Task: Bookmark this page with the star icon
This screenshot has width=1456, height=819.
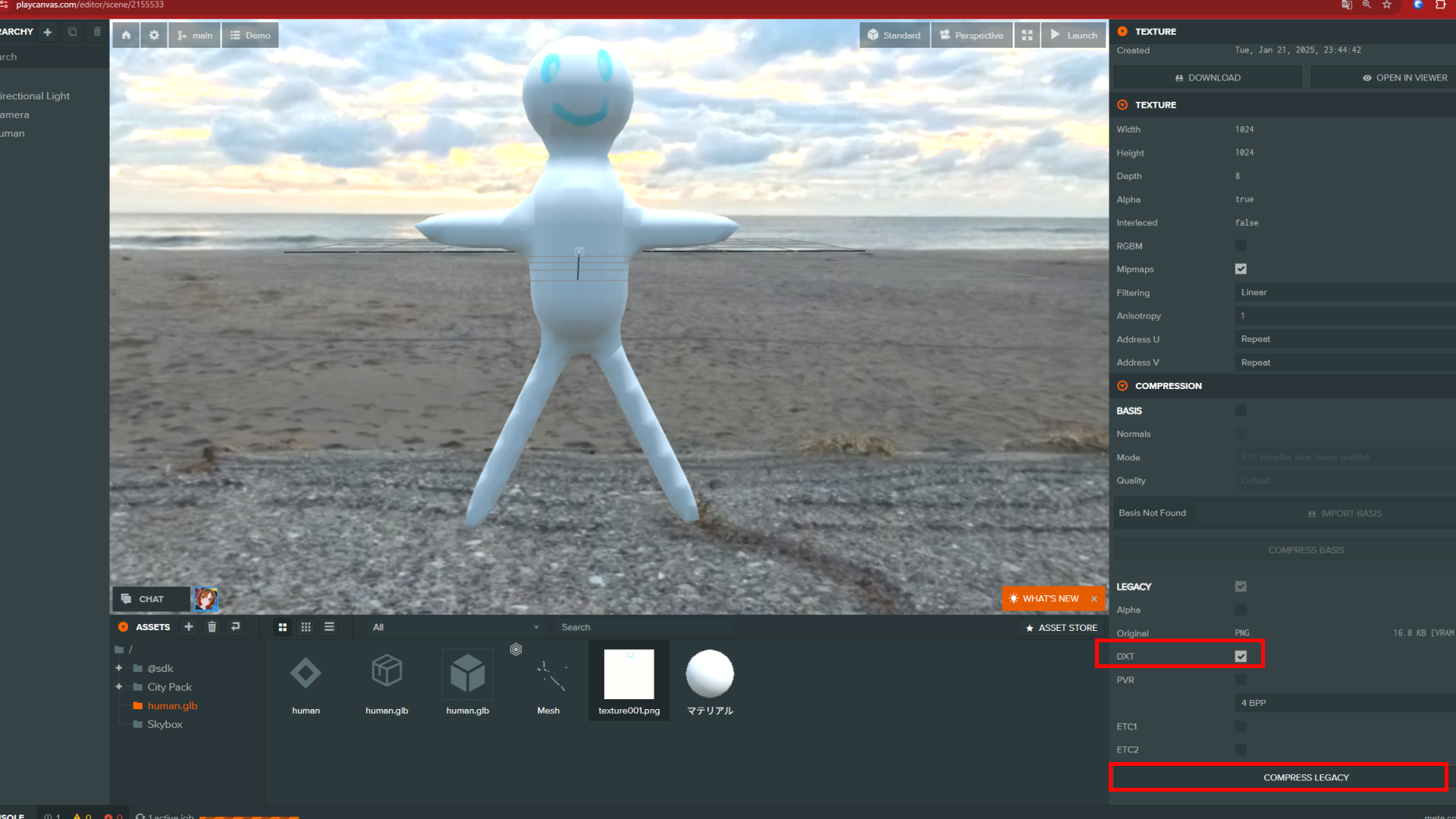Action: (1387, 5)
